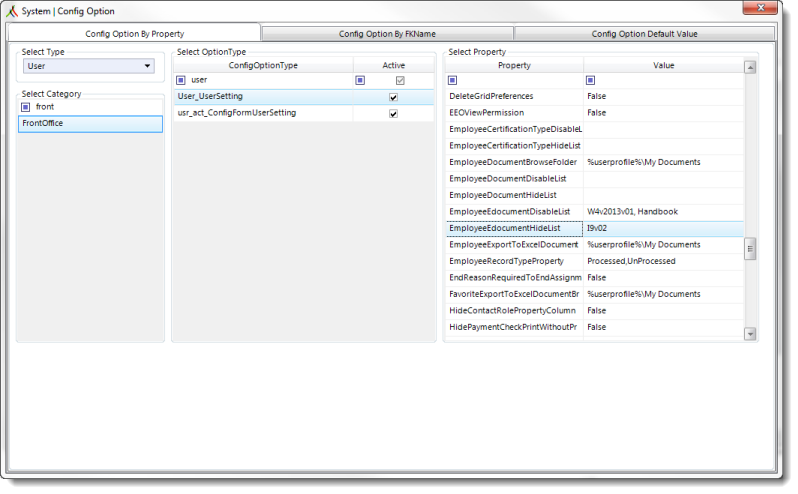The image size is (798, 494).
Task: Sort by the ConfigOptionType column header
Action: (x=263, y=65)
